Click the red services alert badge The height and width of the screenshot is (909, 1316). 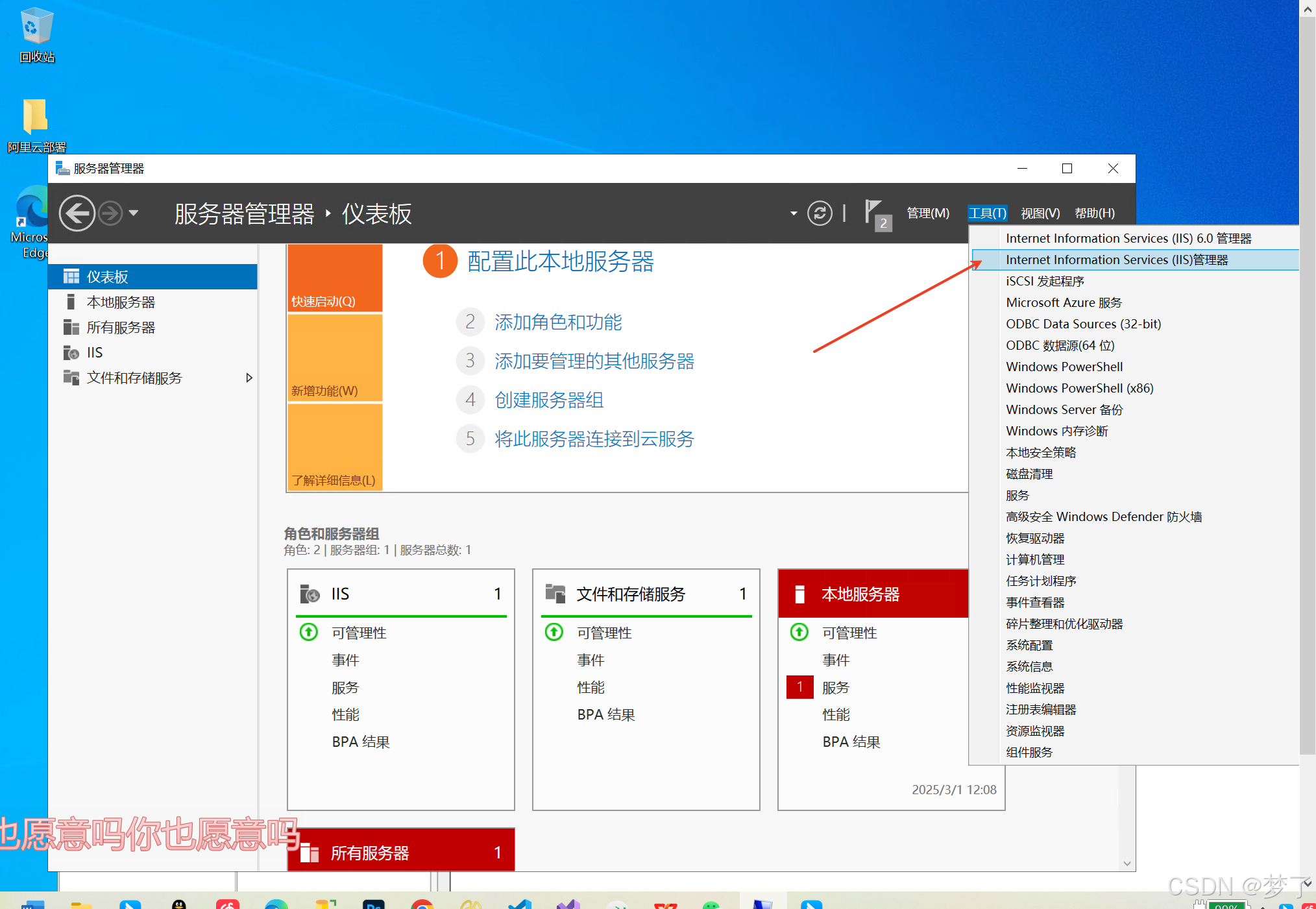tap(799, 687)
